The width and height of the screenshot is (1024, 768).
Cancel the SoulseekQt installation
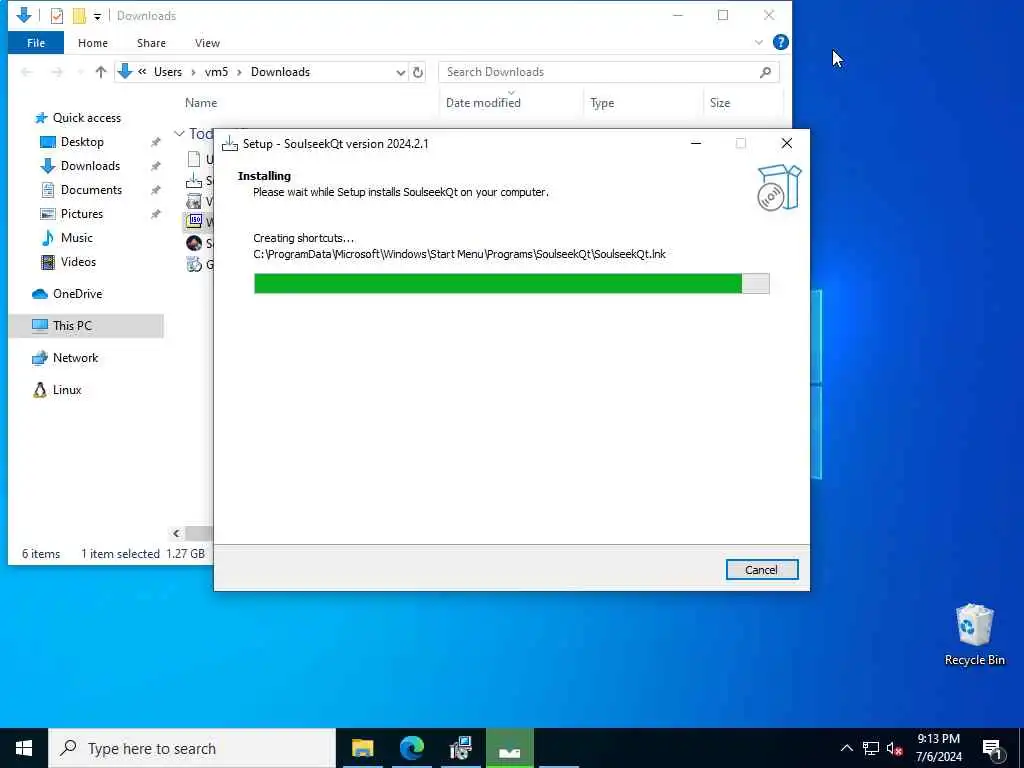pyautogui.click(x=761, y=569)
